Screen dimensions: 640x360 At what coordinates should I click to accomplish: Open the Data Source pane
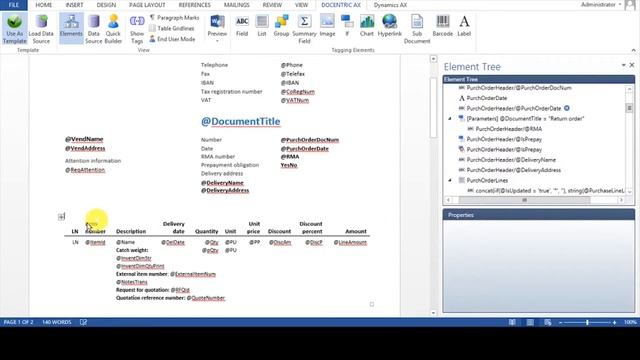pos(93,29)
